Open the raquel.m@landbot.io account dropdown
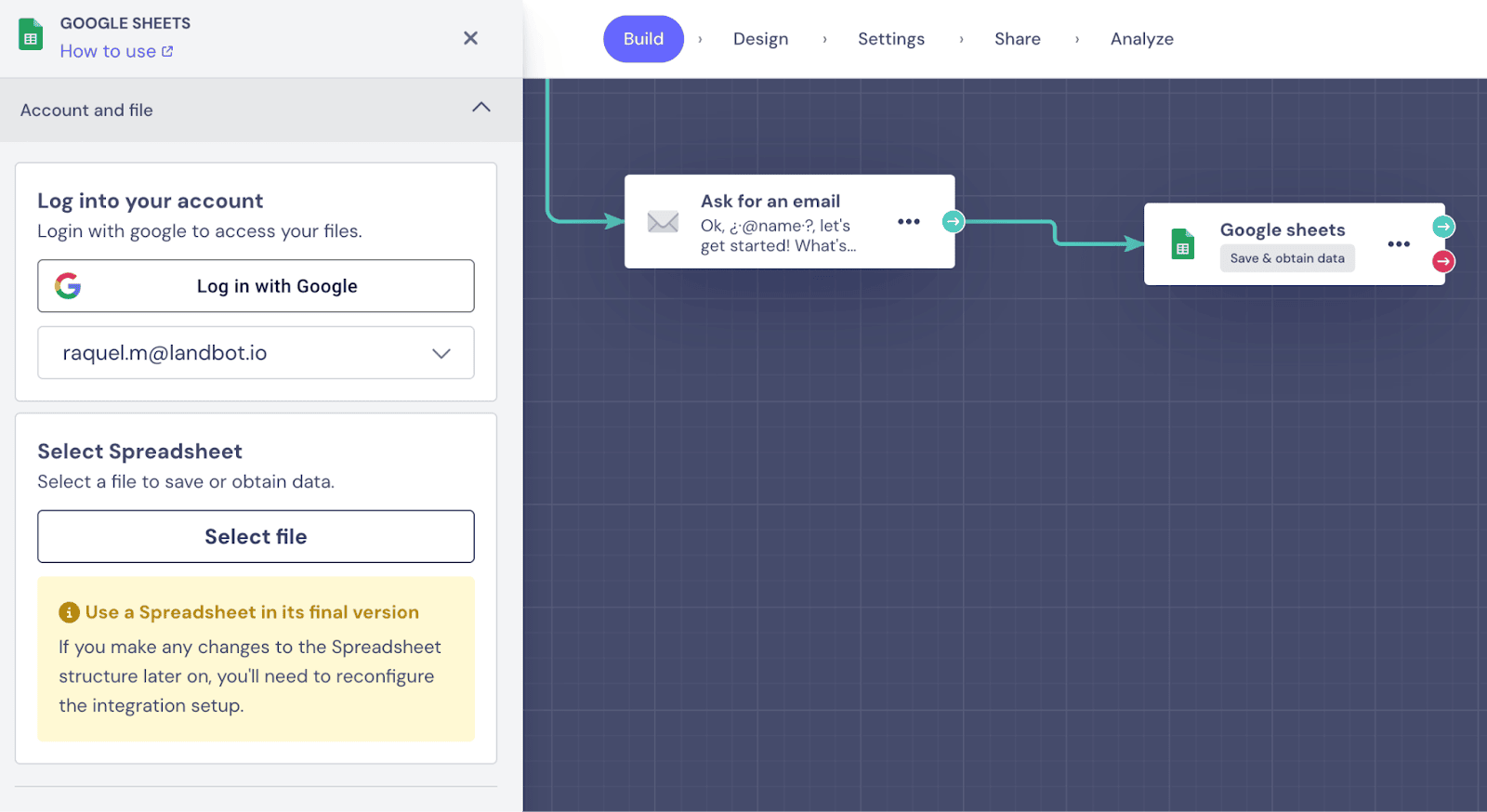Screen dimensions: 1487x812 click(256, 353)
